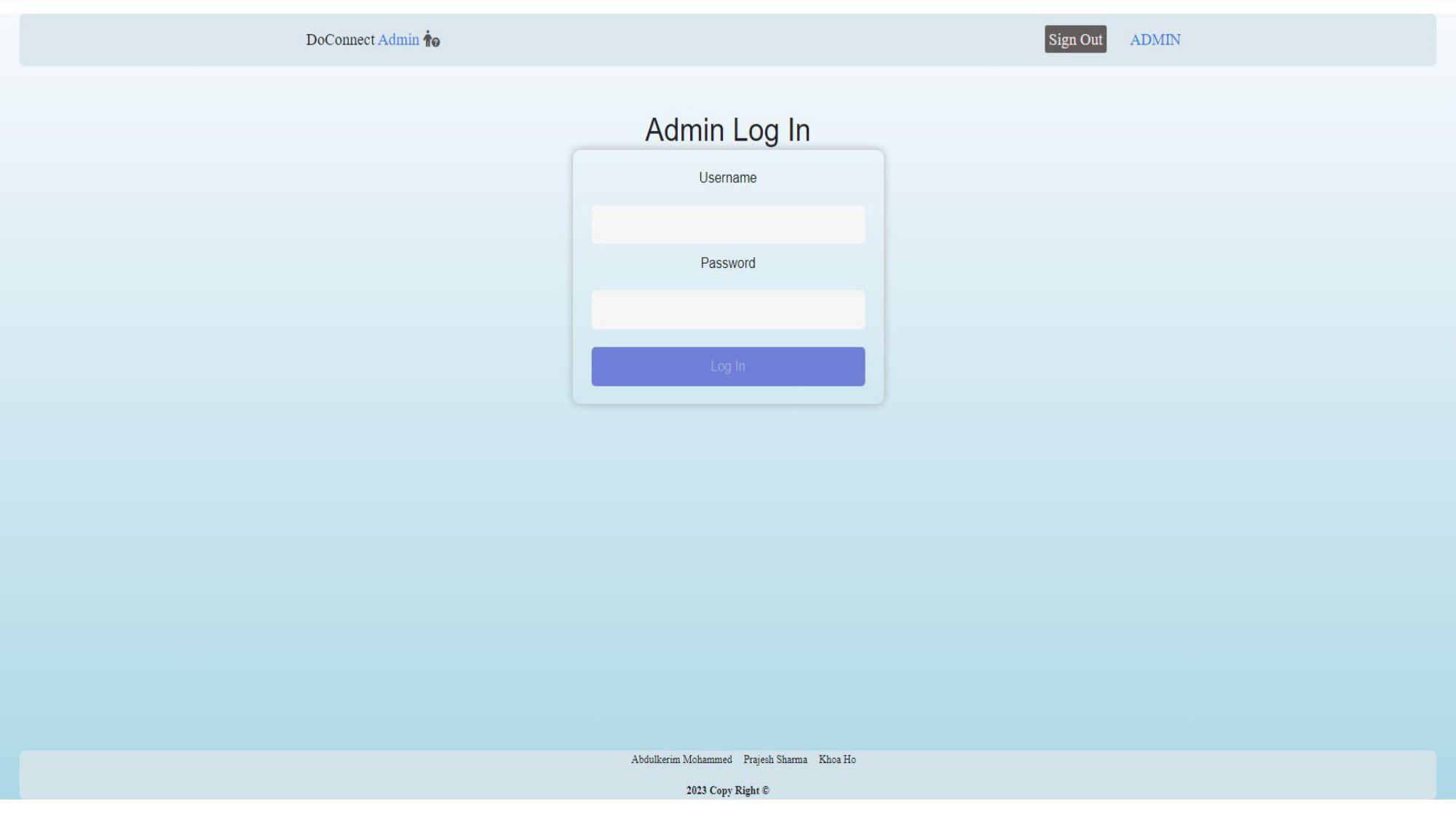Click the person-with-question-mark icon beside Admin
Screen dimensions: 1456x819
(x=432, y=39)
